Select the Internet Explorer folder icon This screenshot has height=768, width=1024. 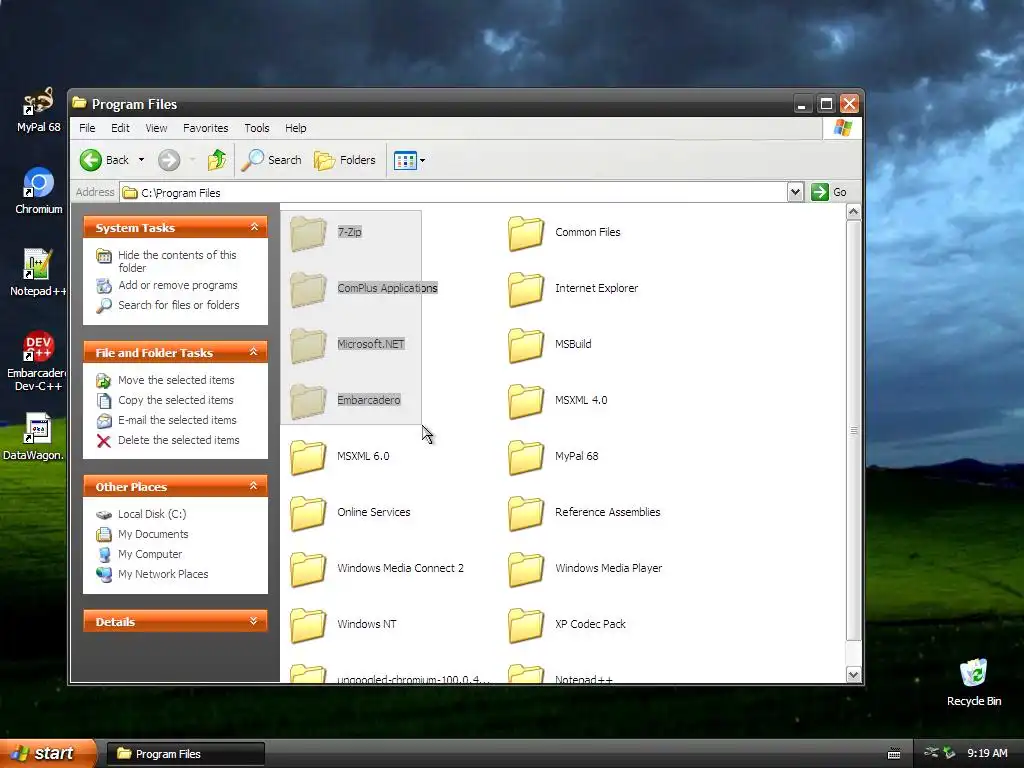[x=526, y=289]
